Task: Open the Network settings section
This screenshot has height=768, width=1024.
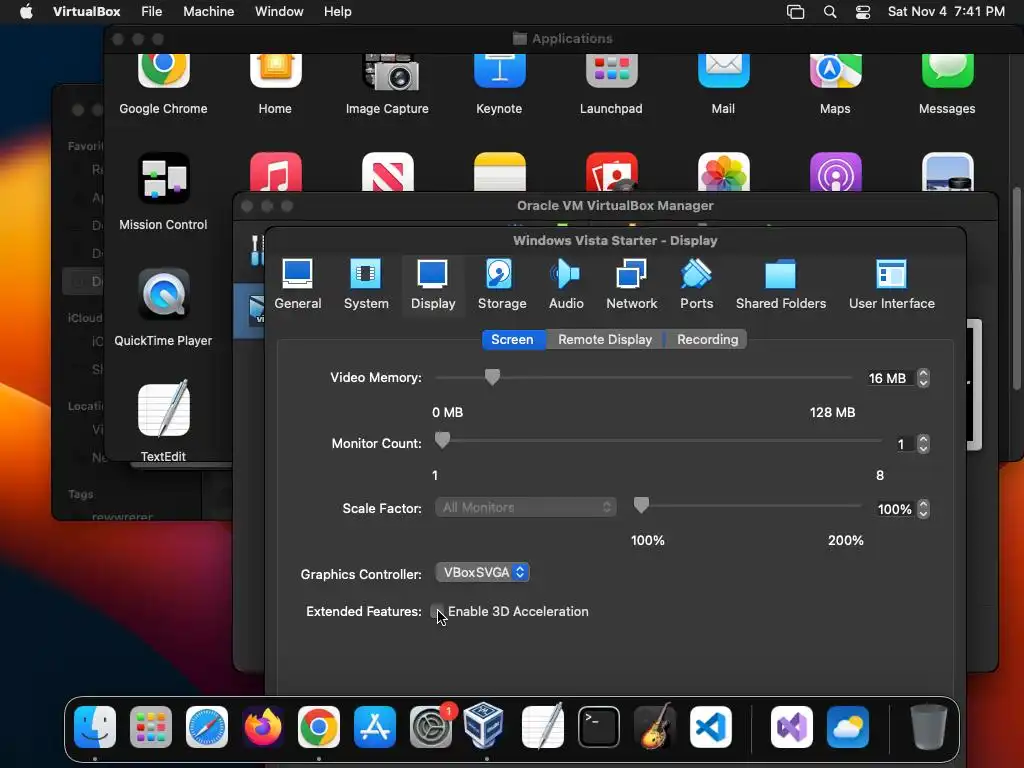Action: pos(632,285)
